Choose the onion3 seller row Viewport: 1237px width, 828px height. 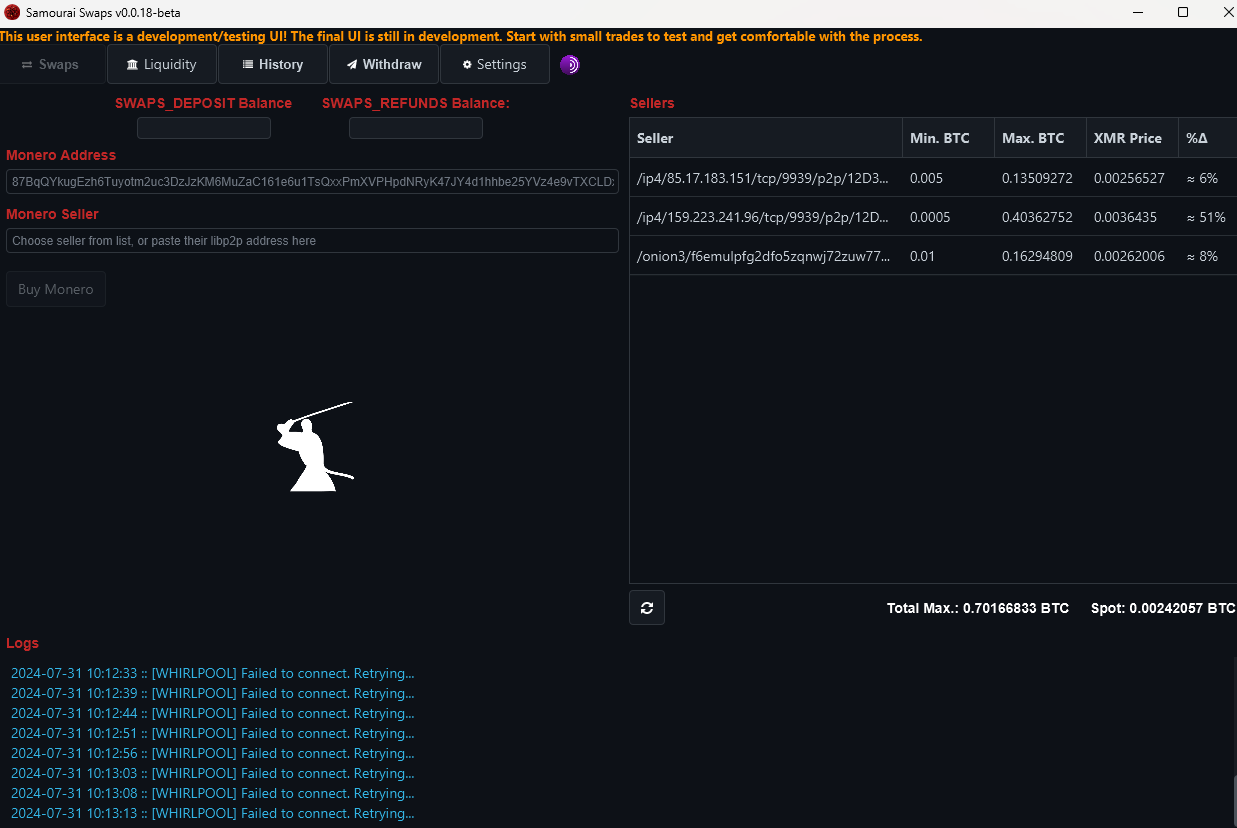click(763, 256)
